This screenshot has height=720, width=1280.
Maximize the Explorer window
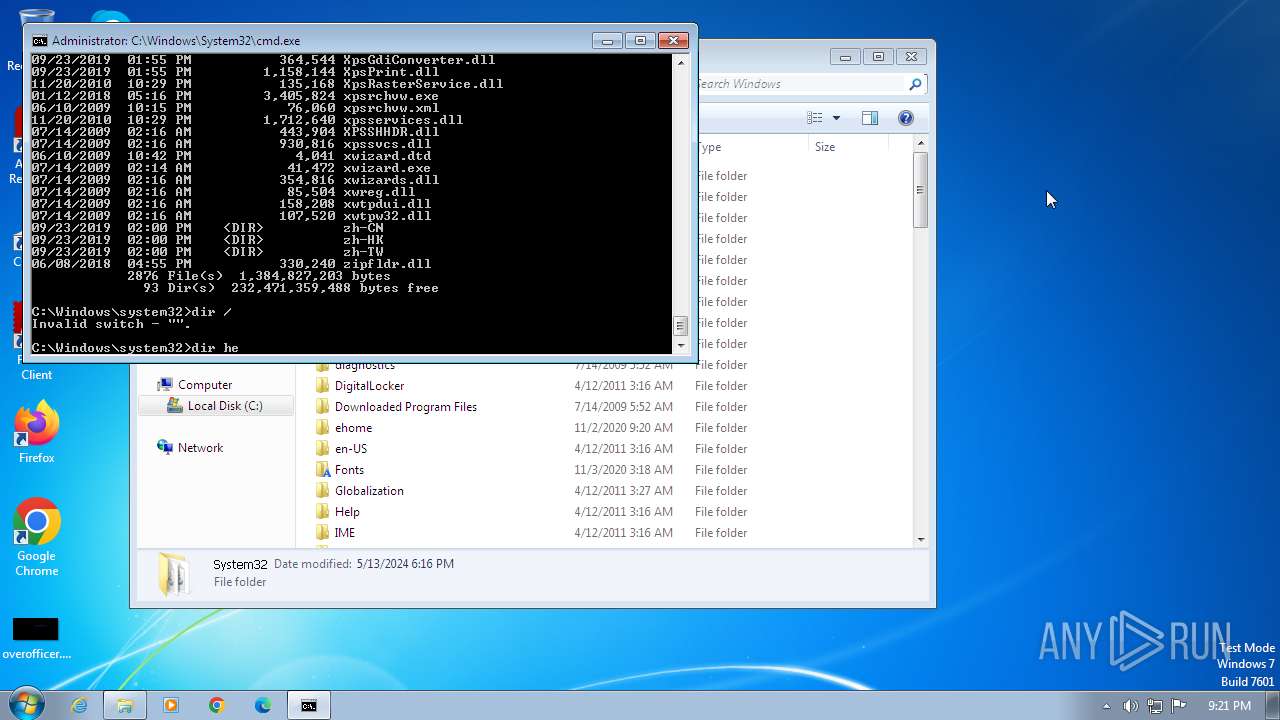(878, 57)
